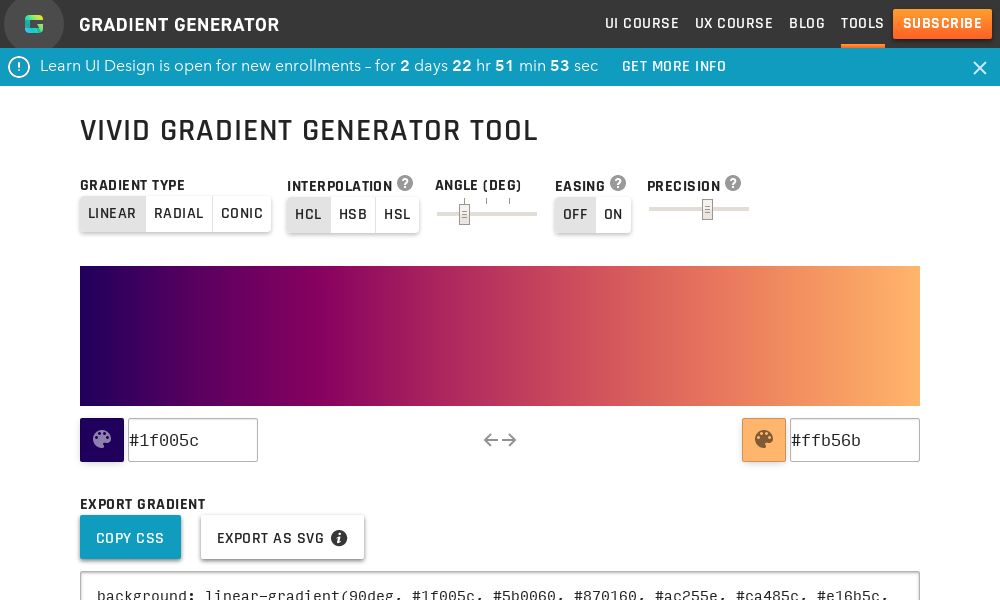1000x600 pixels.
Task: Select the HSB interpolation mode
Action: [353, 214]
